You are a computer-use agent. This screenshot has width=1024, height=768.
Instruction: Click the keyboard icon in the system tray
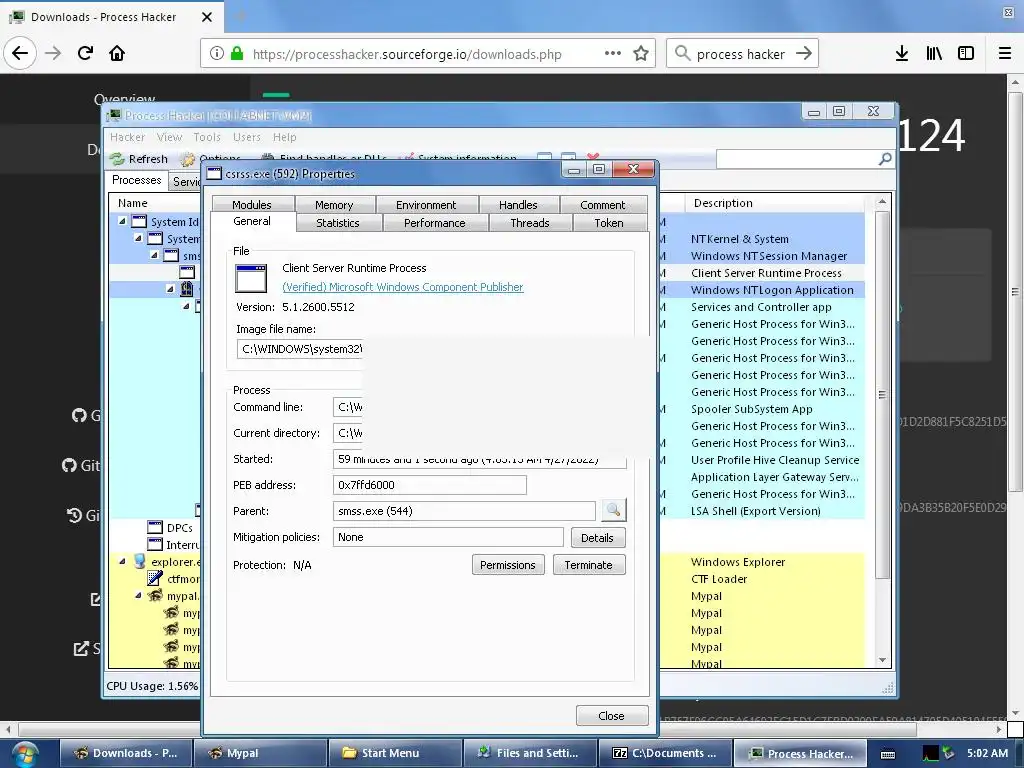pyautogui.click(x=888, y=754)
